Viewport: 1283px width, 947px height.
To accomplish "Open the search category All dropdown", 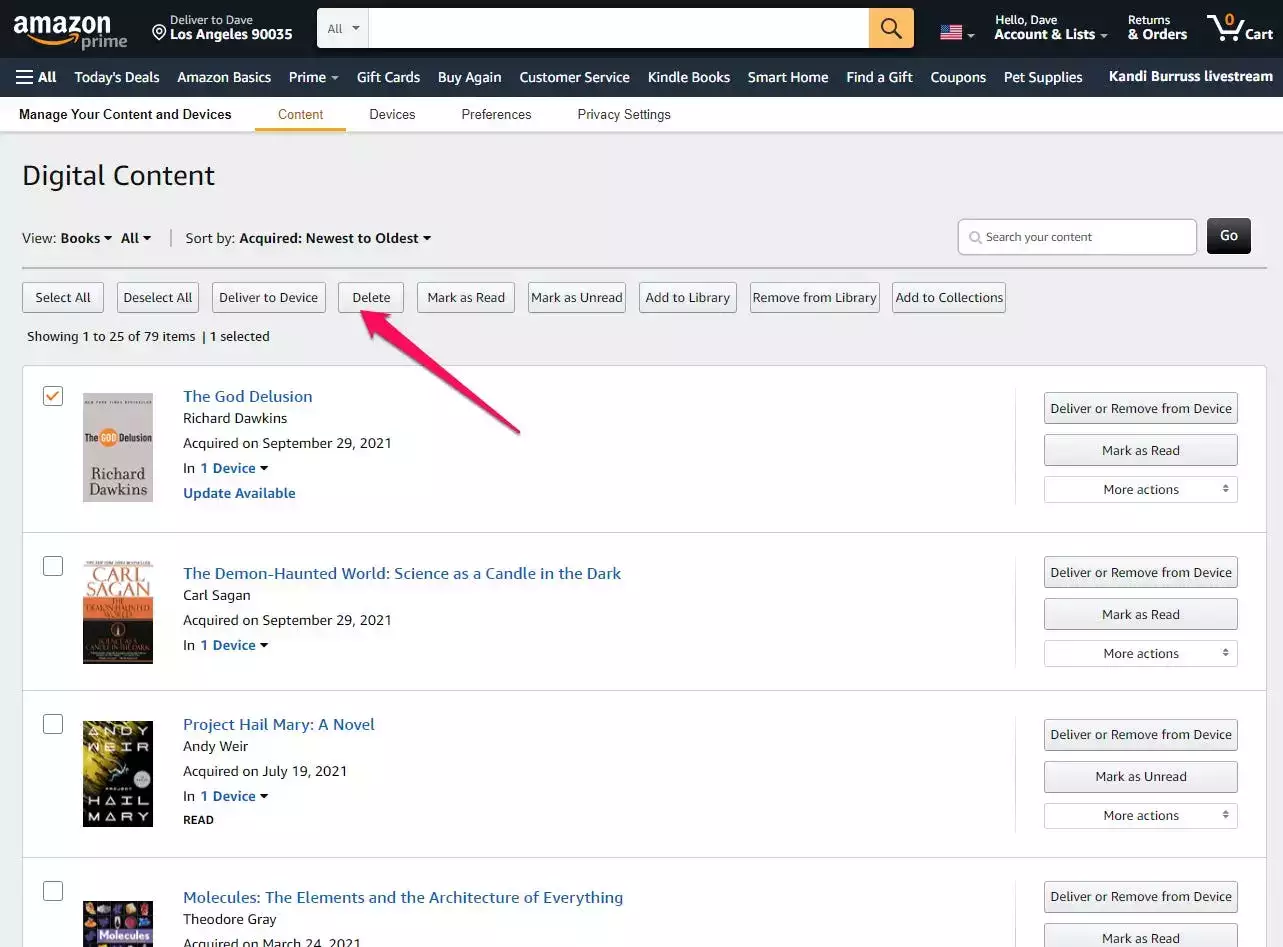I will click(343, 28).
